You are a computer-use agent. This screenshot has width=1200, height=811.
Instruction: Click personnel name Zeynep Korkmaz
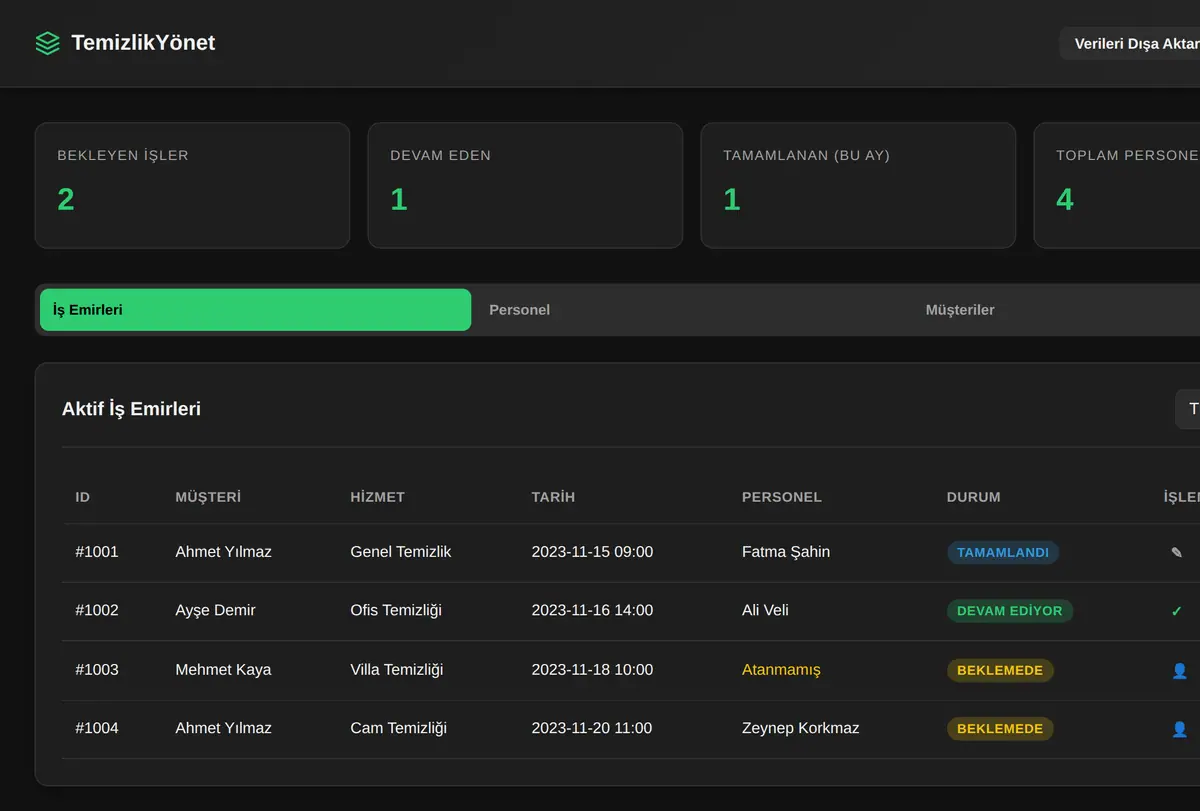(x=801, y=729)
